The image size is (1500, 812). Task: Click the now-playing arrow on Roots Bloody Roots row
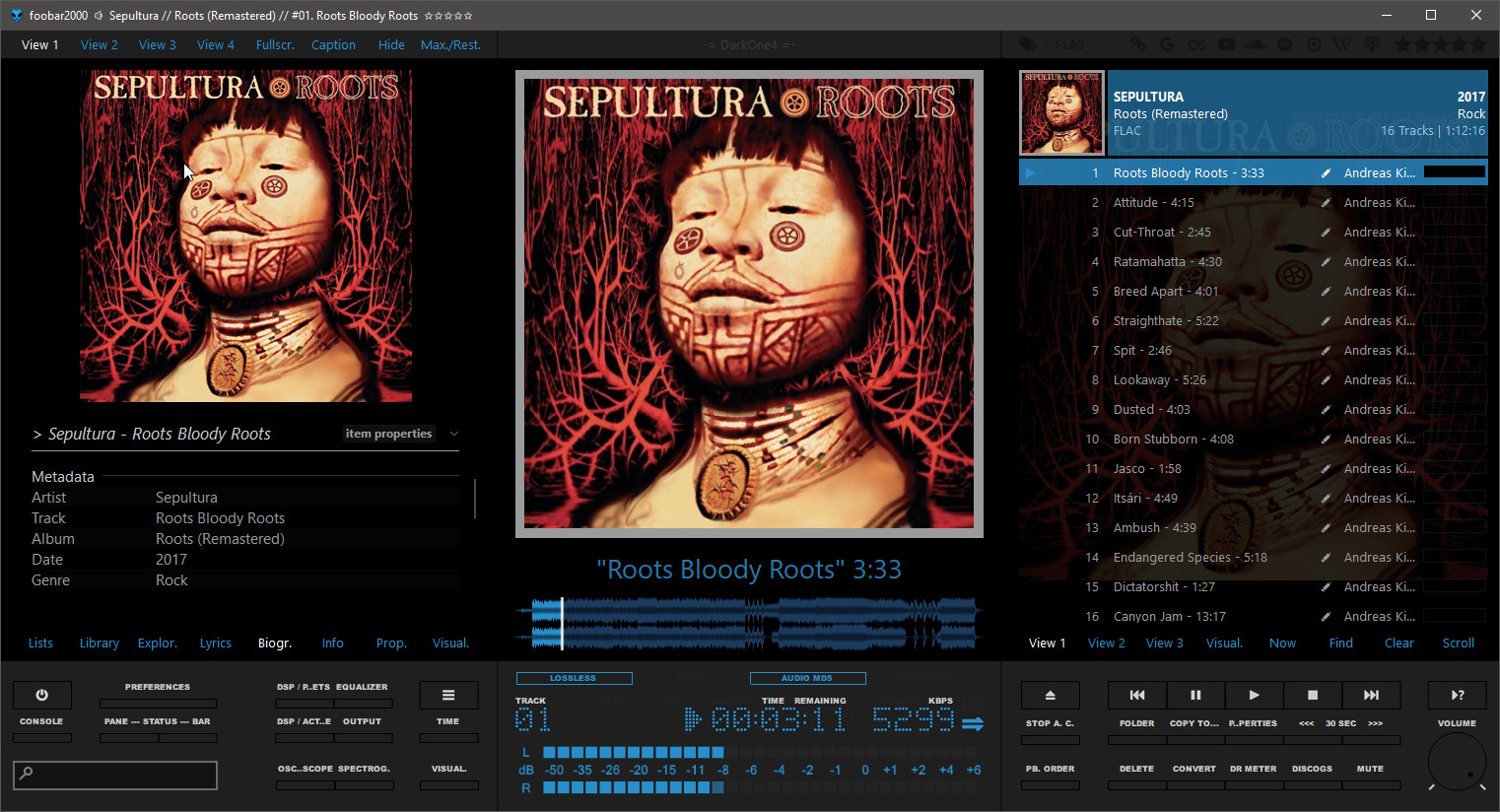(x=1030, y=172)
